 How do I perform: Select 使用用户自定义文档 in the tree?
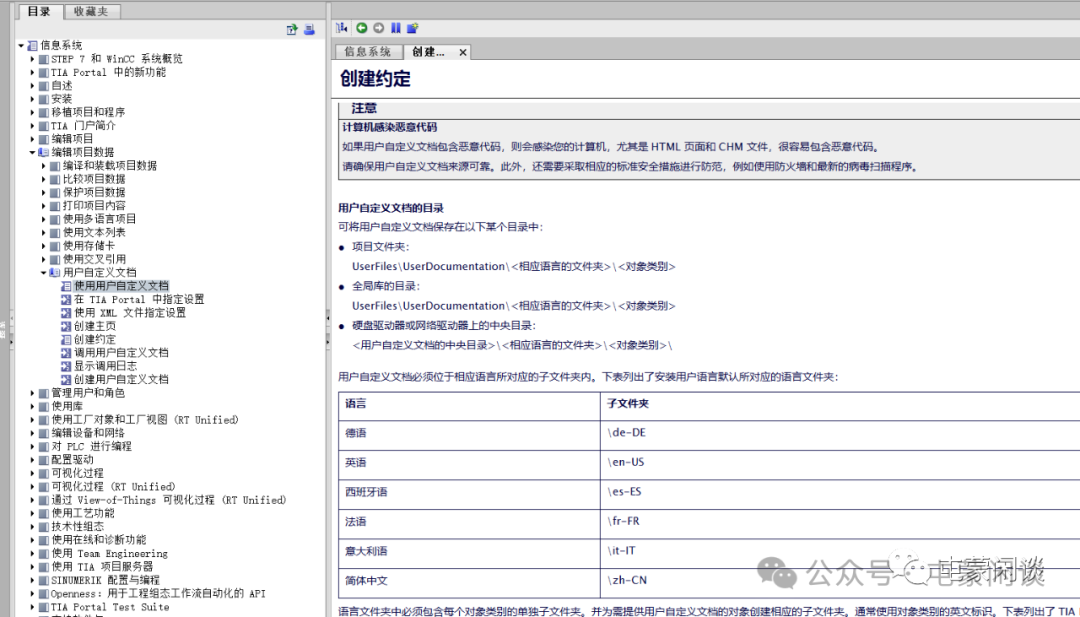tap(121, 286)
